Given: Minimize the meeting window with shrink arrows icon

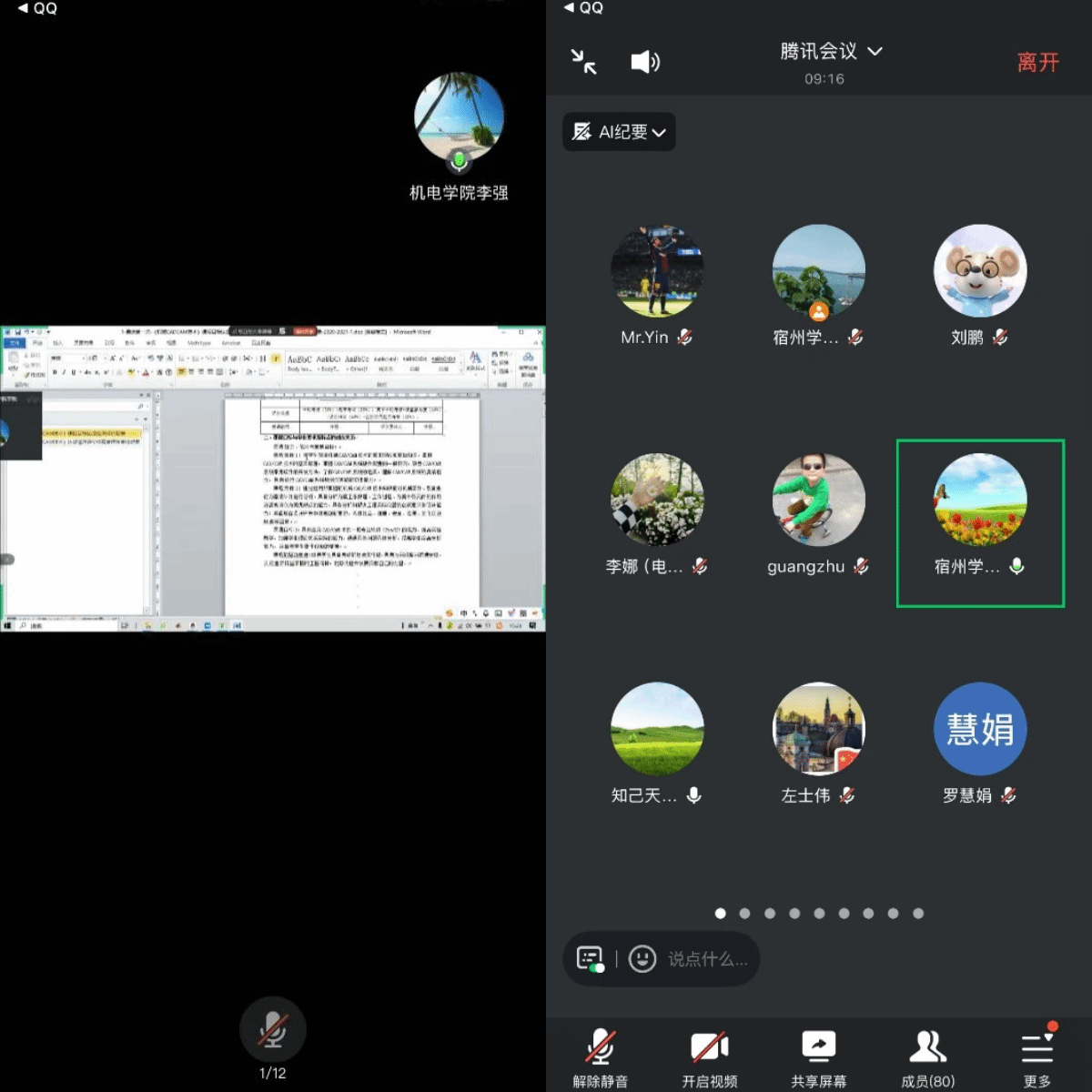Looking at the screenshot, I should click(x=583, y=62).
